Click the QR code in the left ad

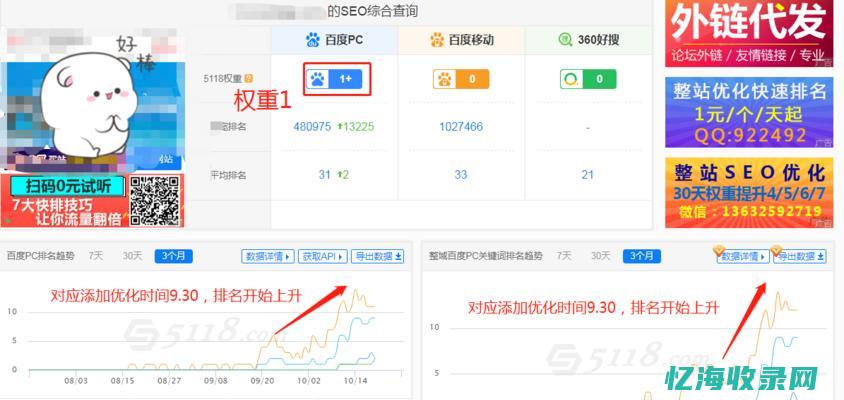tap(154, 201)
